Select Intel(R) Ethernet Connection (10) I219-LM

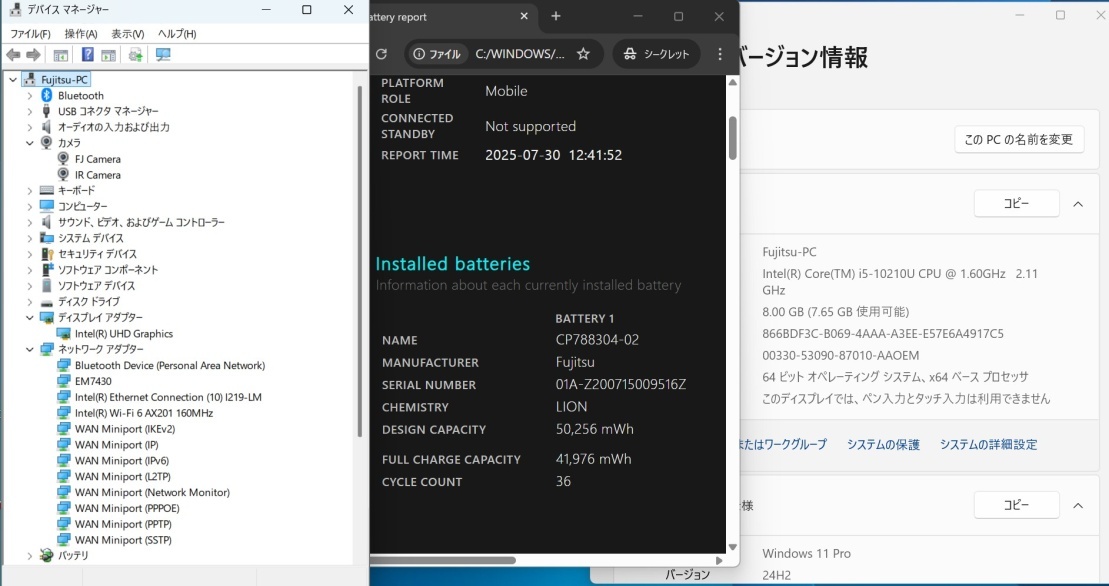click(168, 397)
